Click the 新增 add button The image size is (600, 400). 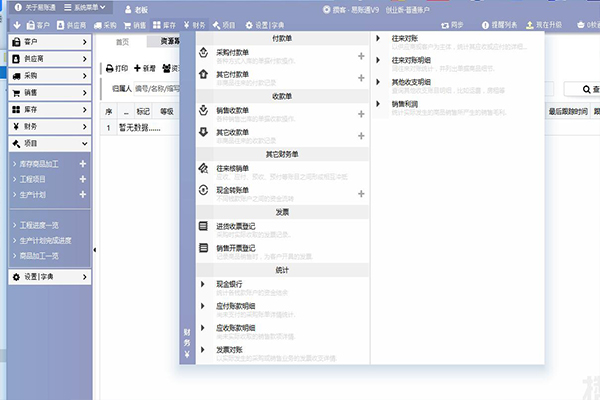point(145,68)
